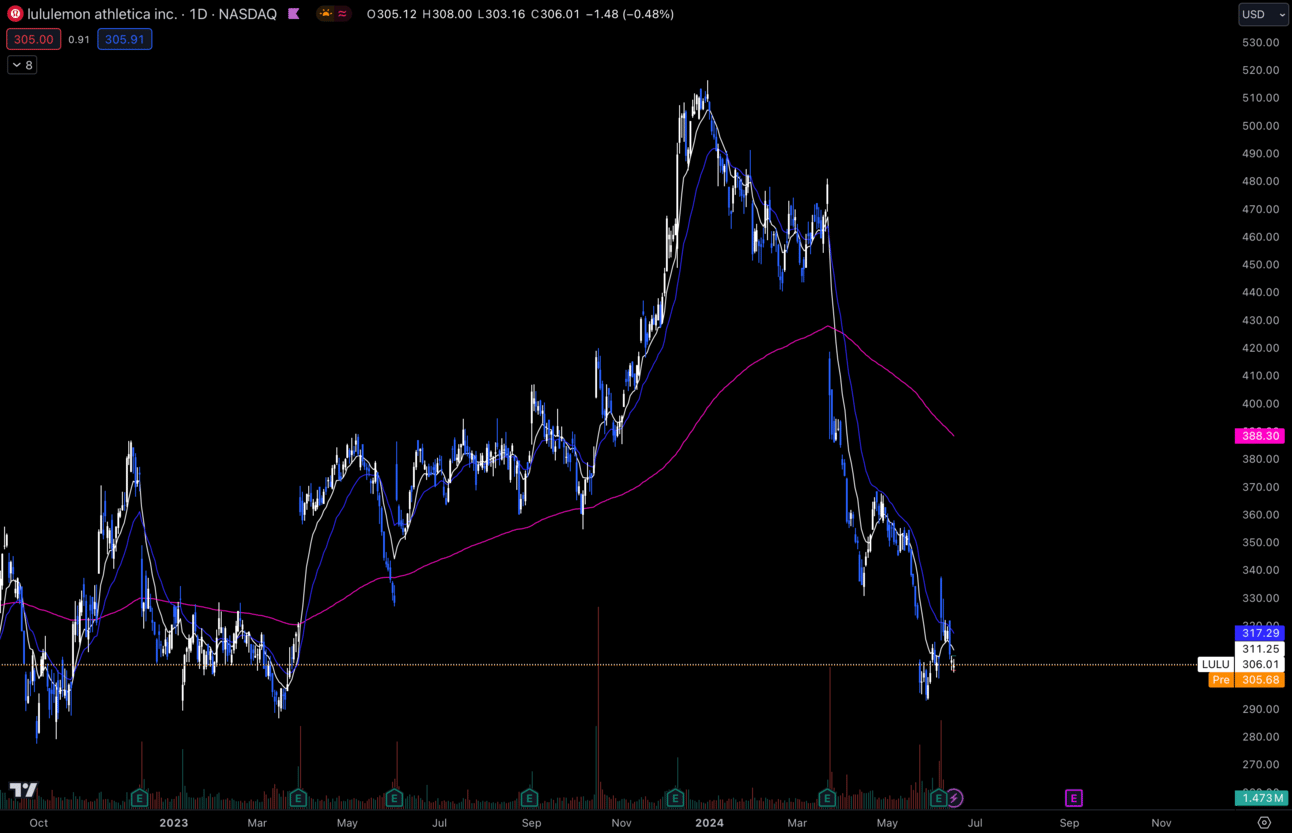Click the purple flag icon beside NASDAQ
Viewport: 1292px width, 833px height.
(294, 14)
